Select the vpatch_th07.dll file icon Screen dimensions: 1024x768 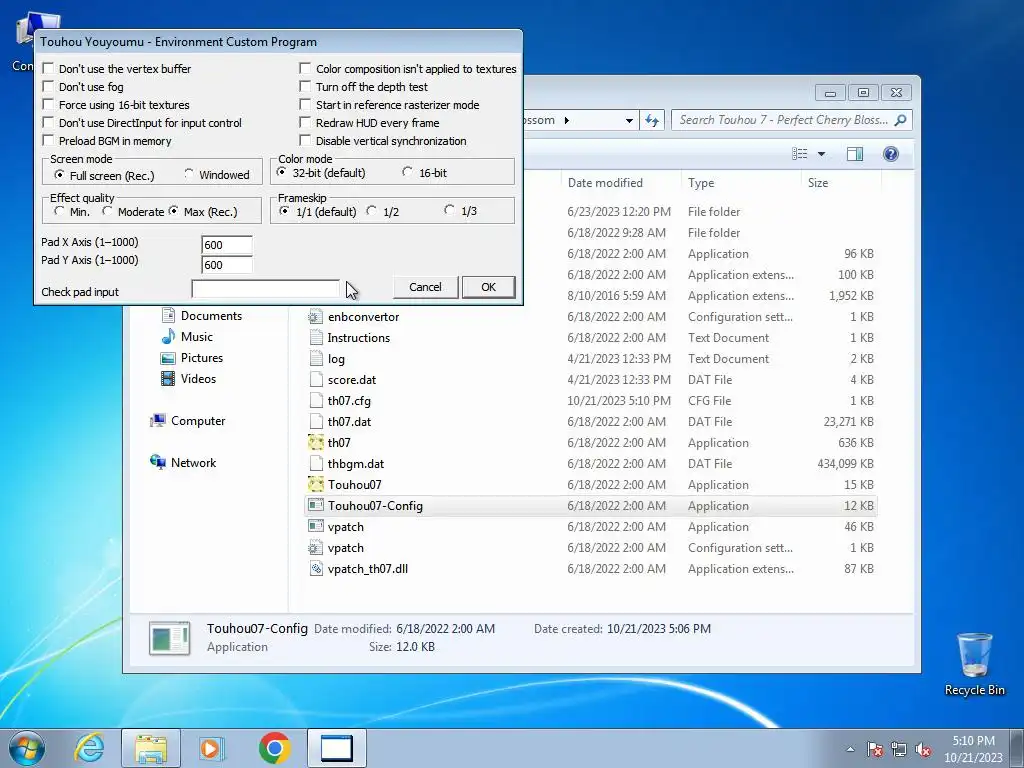pos(316,568)
